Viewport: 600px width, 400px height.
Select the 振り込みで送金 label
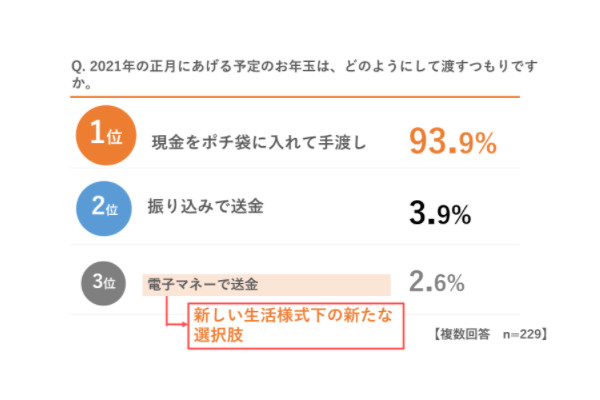coord(205,207)
